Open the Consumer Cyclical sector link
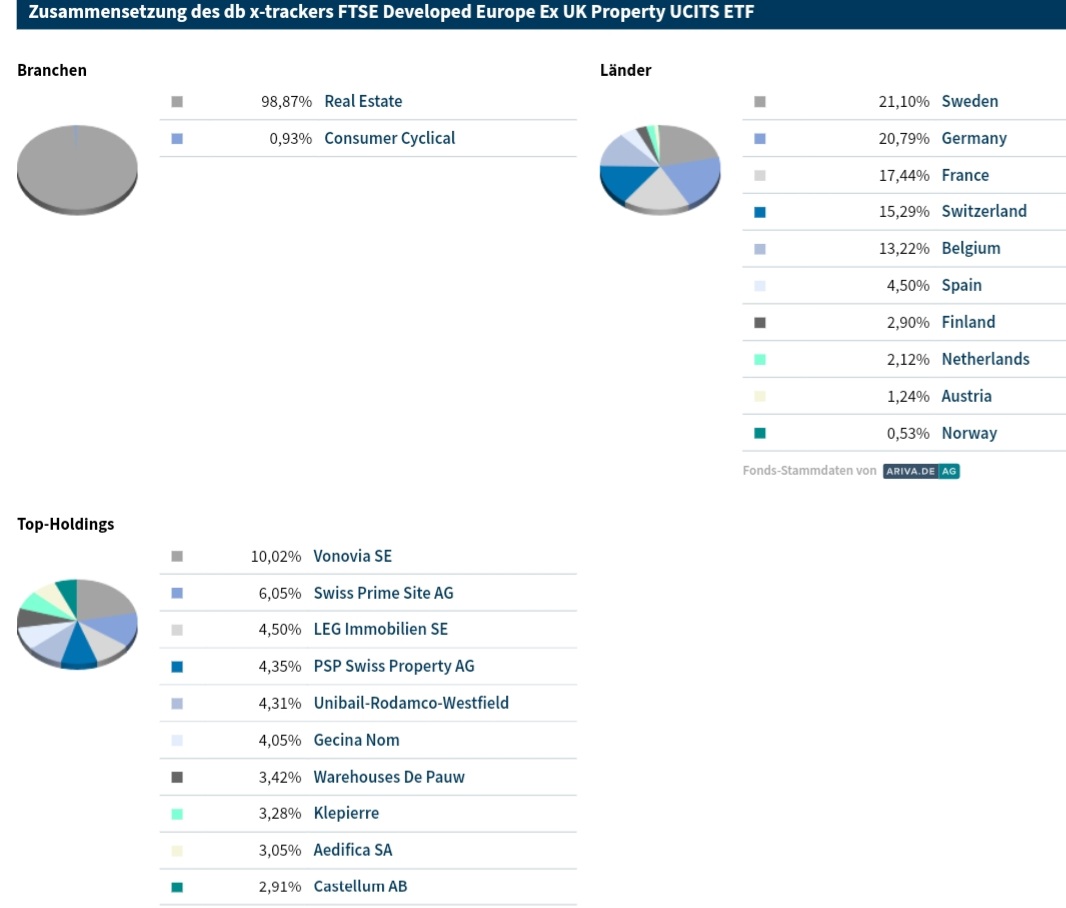The width and height of the screenshot is (1066, 908). point(390,138)
